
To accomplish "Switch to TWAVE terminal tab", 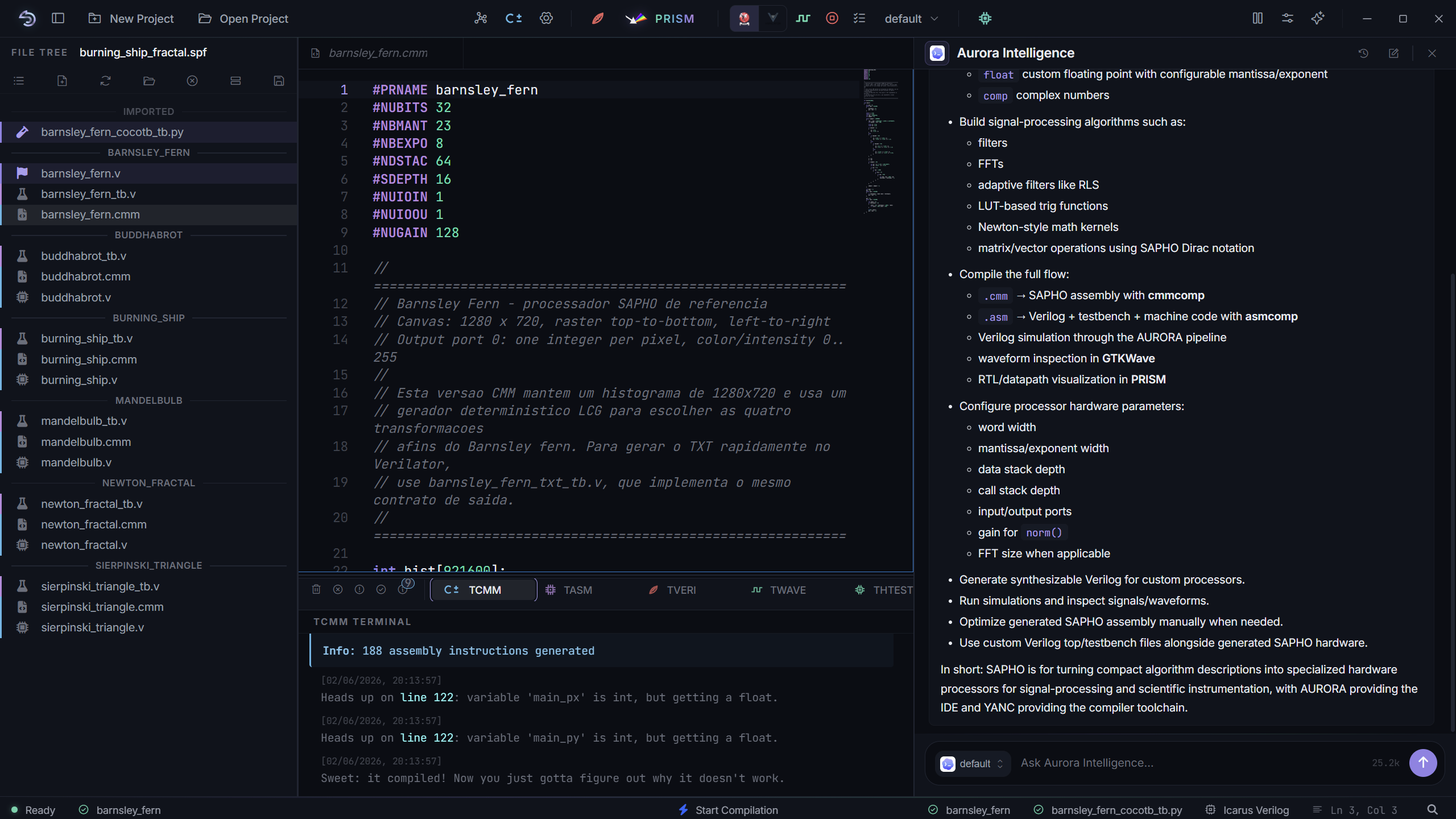I will coord(778,590).
